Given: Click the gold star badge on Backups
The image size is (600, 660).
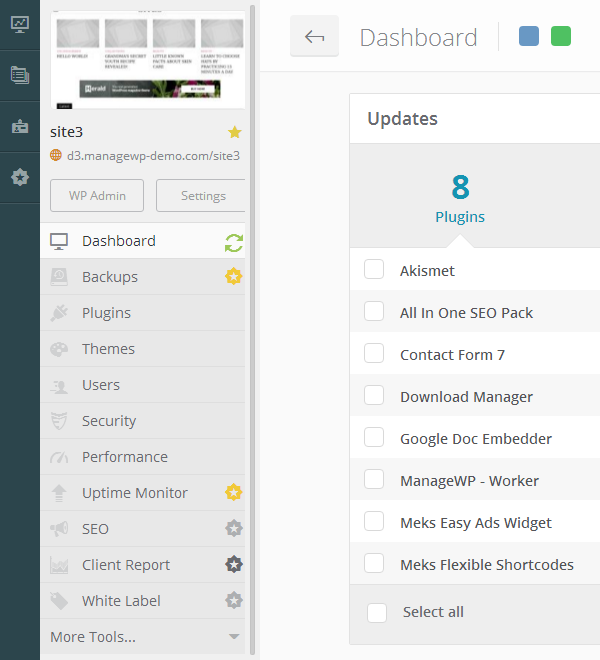Looking at the screenshot, I should click(234, 277).
